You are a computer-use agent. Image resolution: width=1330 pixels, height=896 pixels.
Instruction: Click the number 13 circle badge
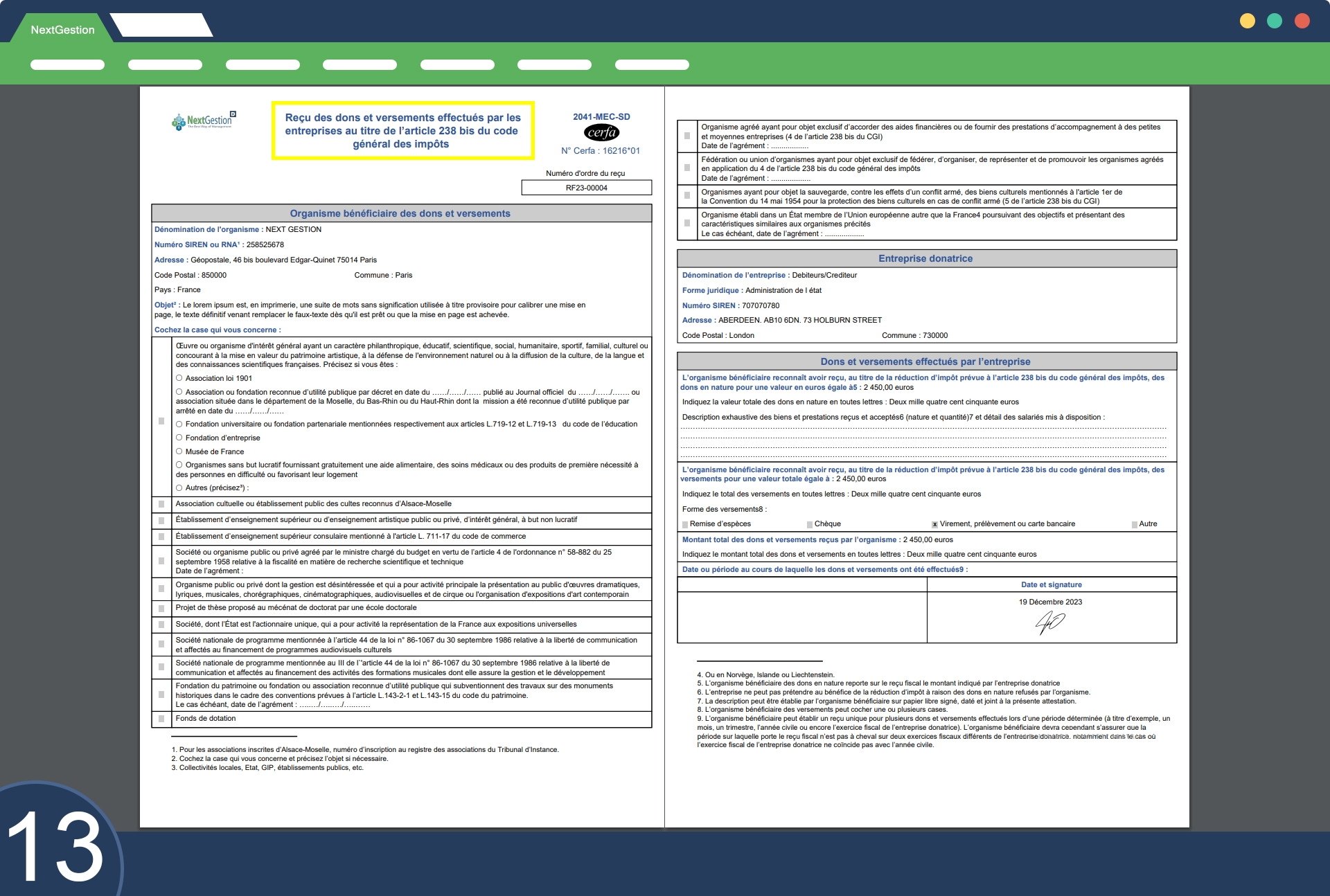point(55,845)
